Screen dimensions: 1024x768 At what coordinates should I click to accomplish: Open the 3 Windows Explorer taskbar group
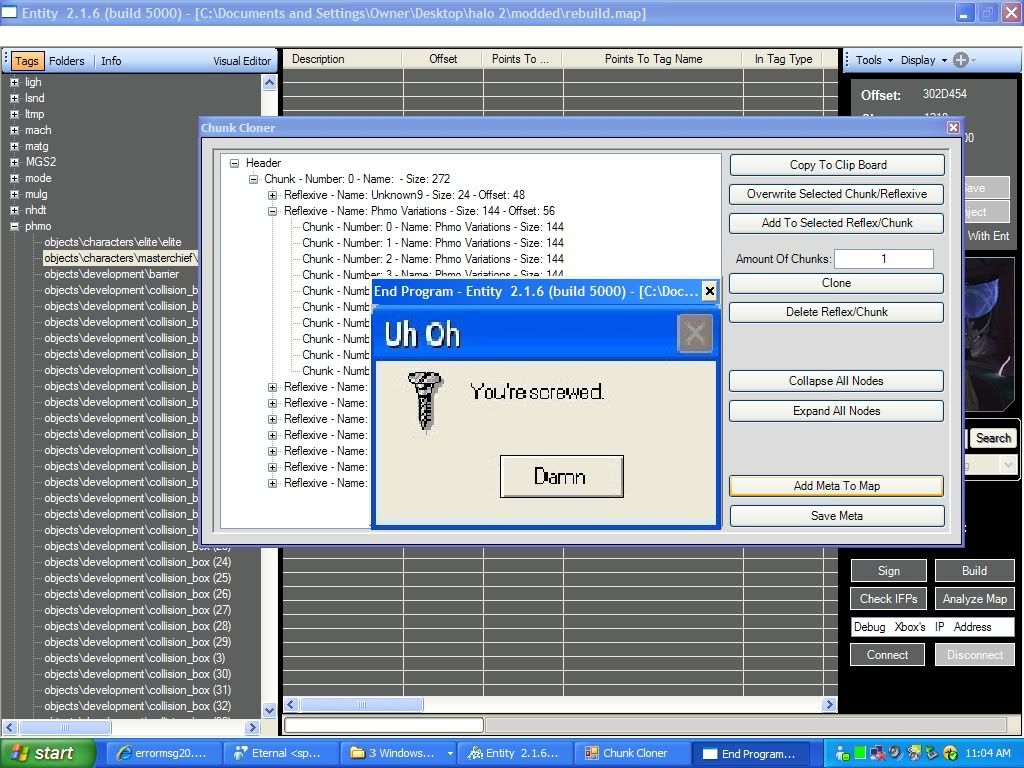(399, 754)
